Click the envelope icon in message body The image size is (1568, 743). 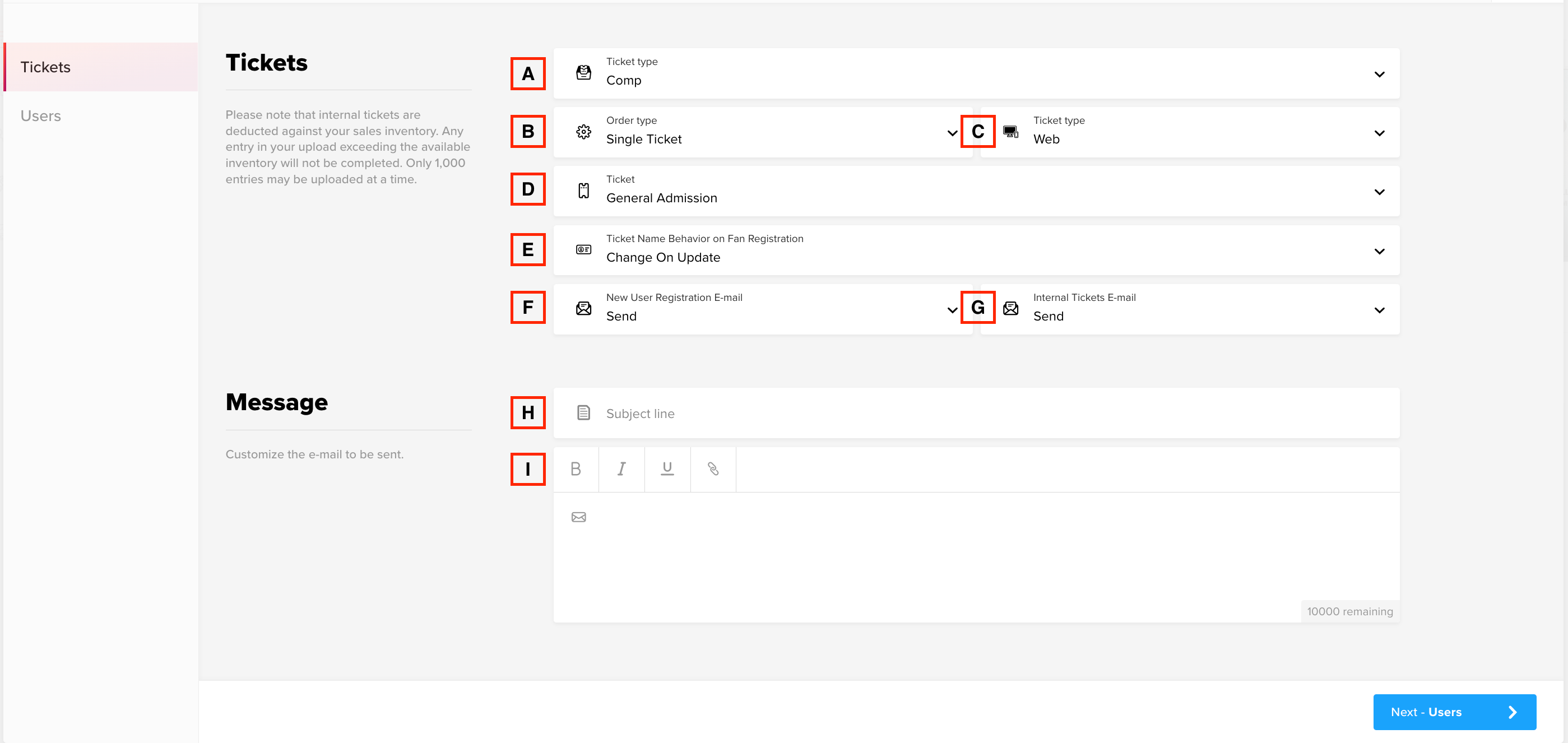(578, 517)
